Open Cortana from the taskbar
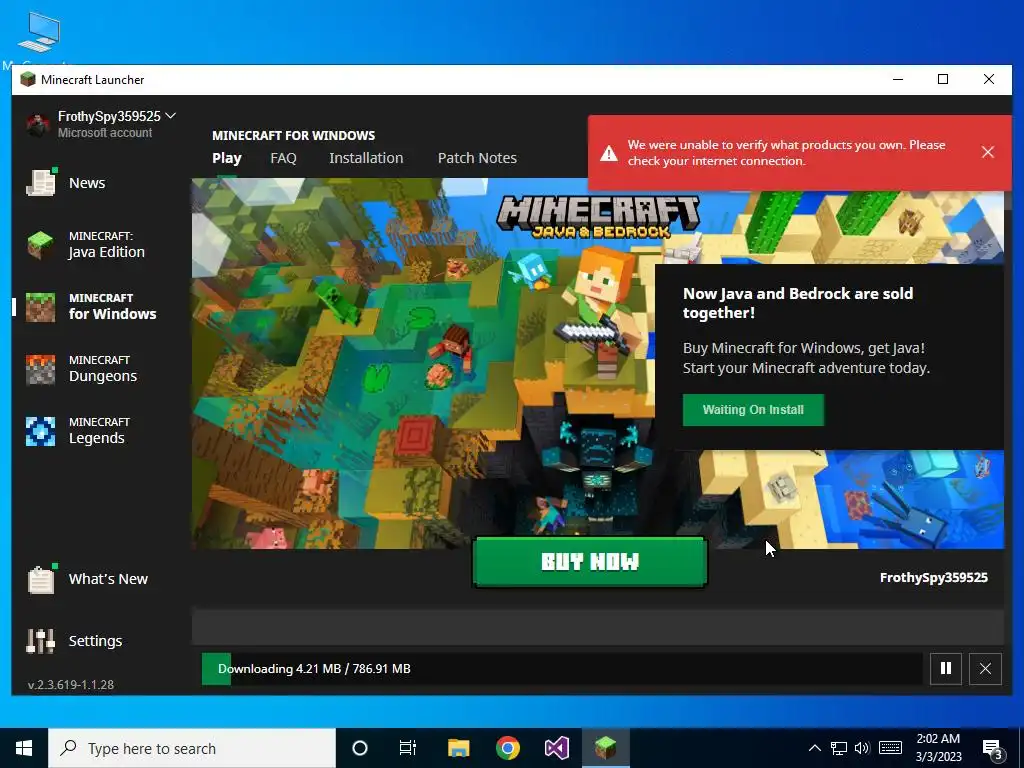The image size is (1024, 768). click(x=360, y=748)
